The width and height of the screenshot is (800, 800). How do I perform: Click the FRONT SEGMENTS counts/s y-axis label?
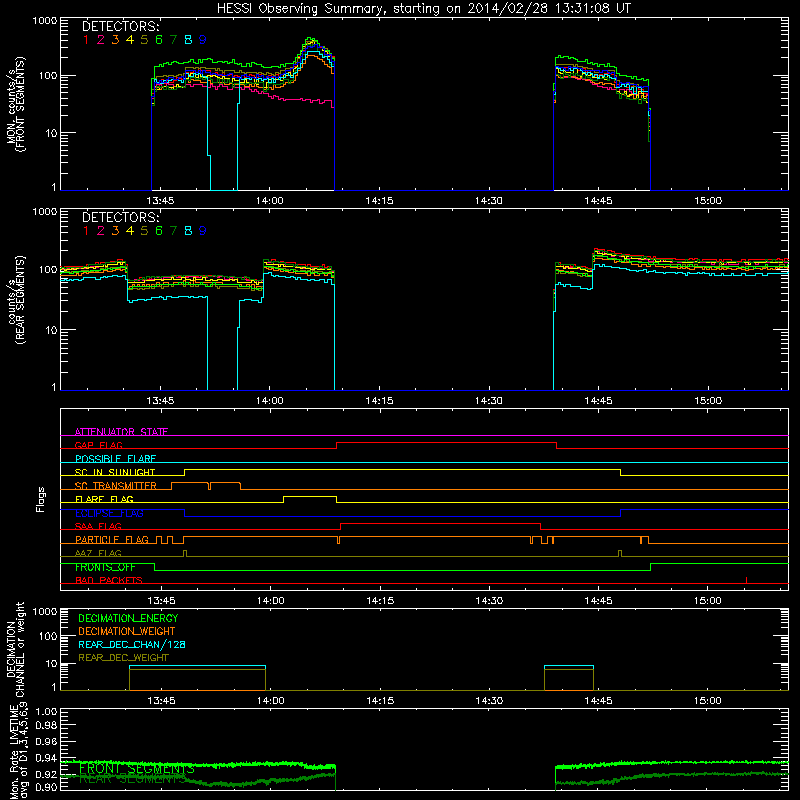[x=16, y=104]
